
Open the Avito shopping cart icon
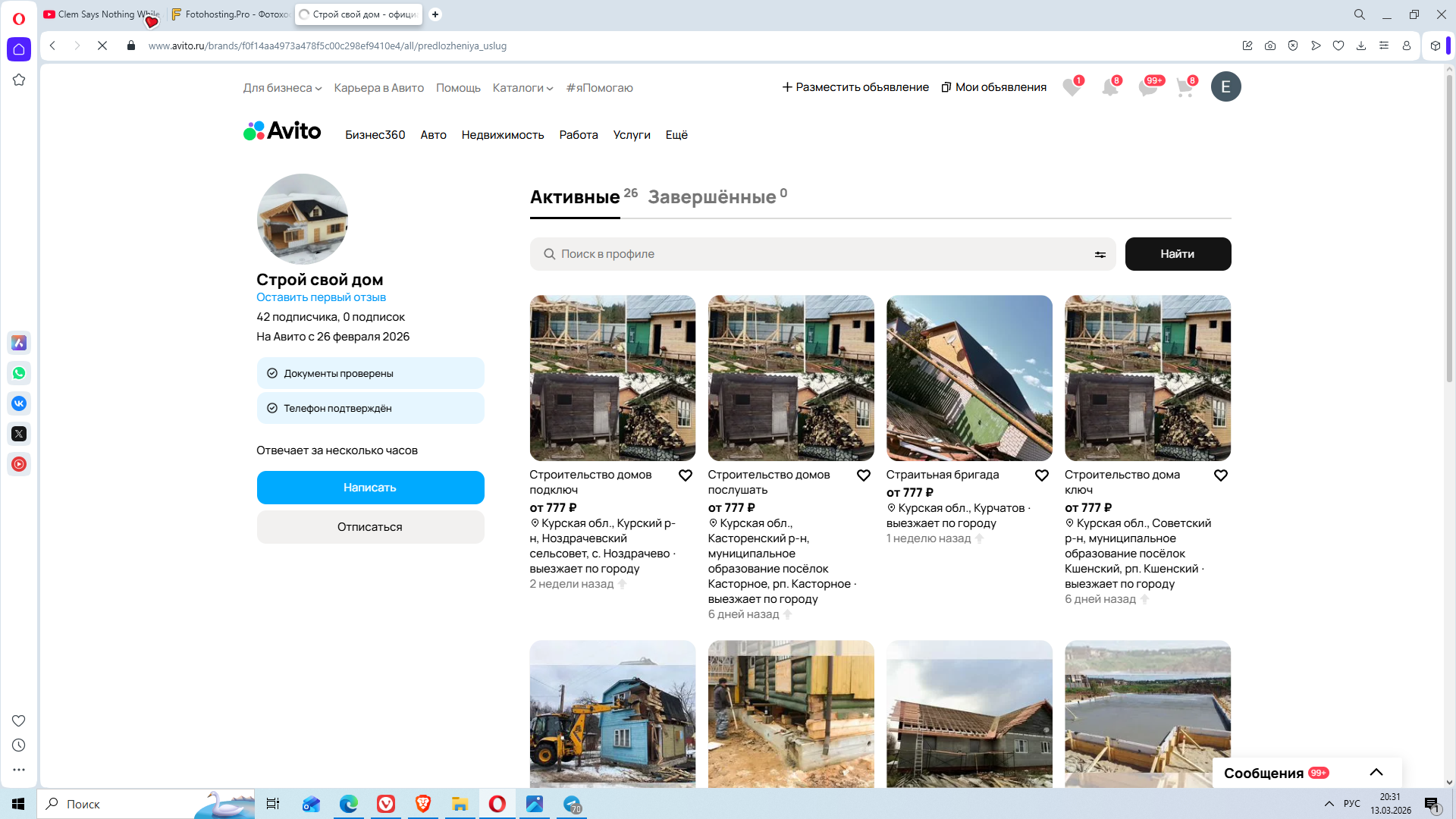click(1185, 88)
